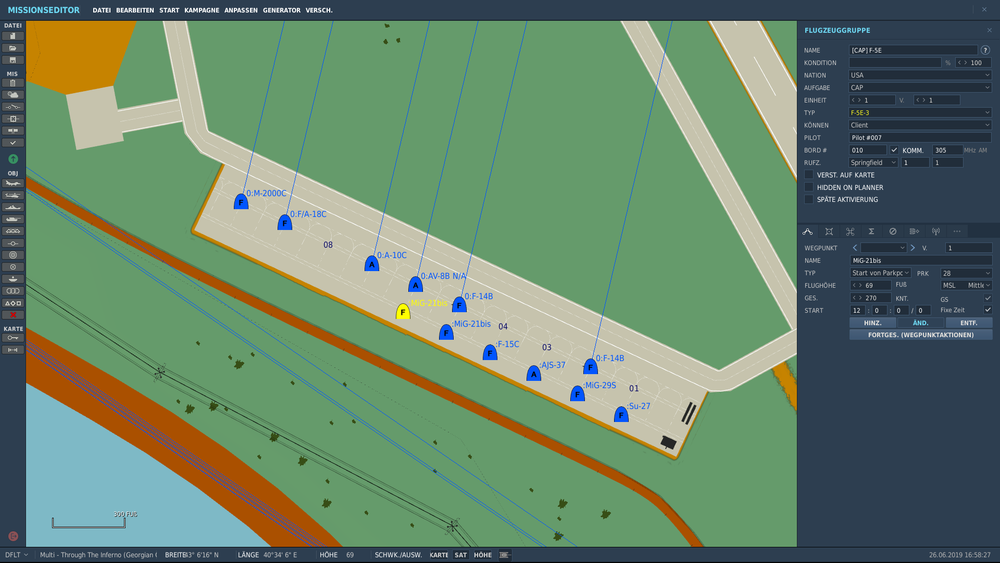Open the NATION dropdown showing USA
This screenshot has height=563, width=1000.
pos(920,75)
